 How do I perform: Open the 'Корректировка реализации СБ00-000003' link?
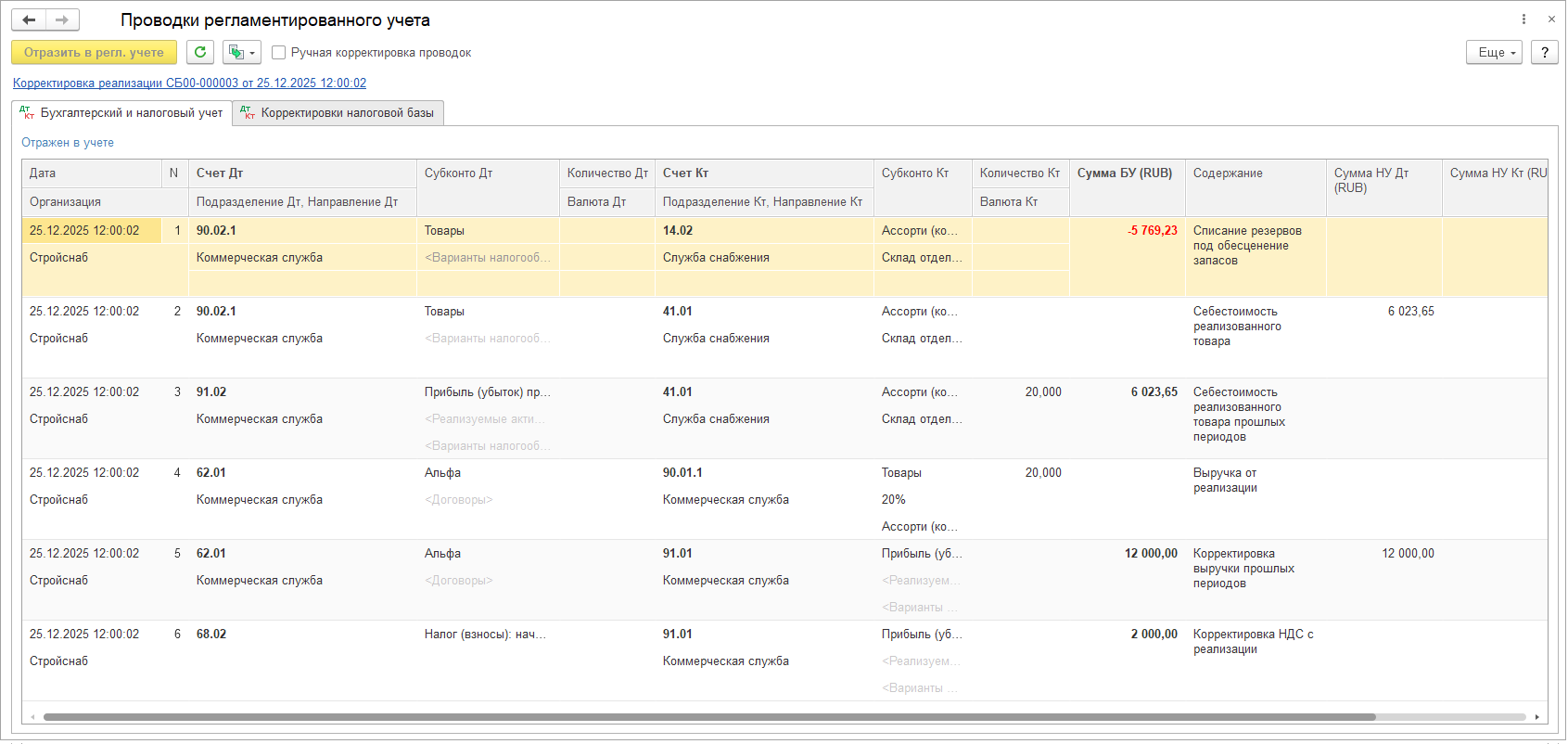click(189, 83)
